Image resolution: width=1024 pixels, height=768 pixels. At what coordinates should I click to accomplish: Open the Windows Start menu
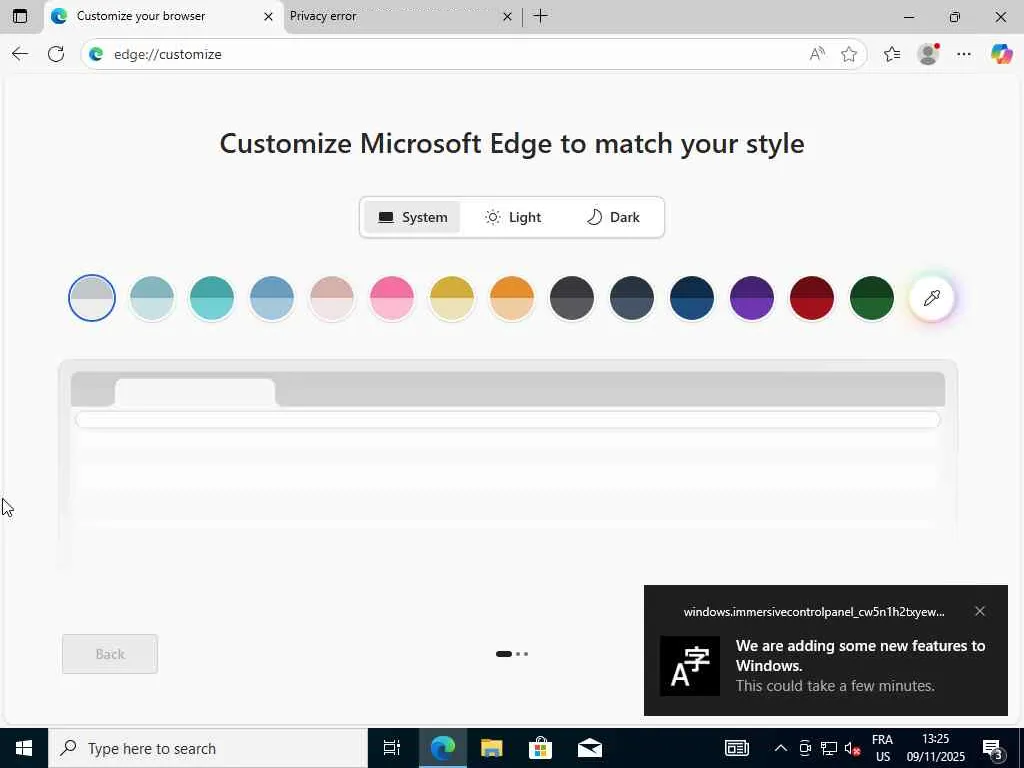click(x=24, y=748)
